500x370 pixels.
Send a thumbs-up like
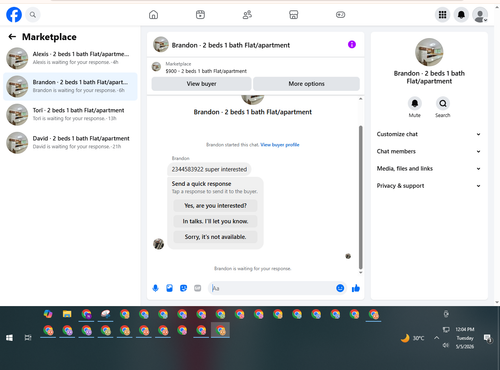[356, 288]
